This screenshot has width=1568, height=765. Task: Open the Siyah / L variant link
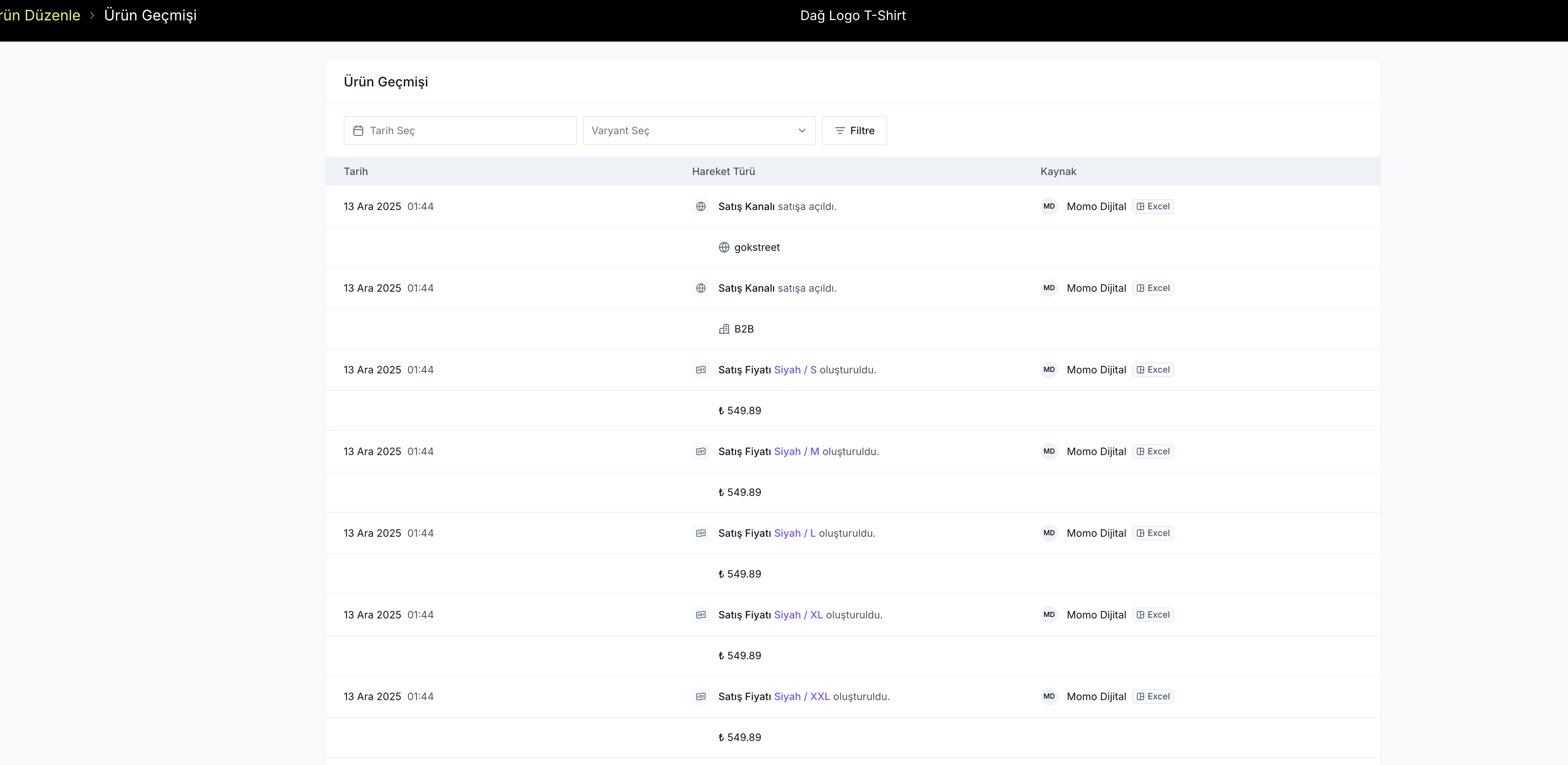(794, 533)
